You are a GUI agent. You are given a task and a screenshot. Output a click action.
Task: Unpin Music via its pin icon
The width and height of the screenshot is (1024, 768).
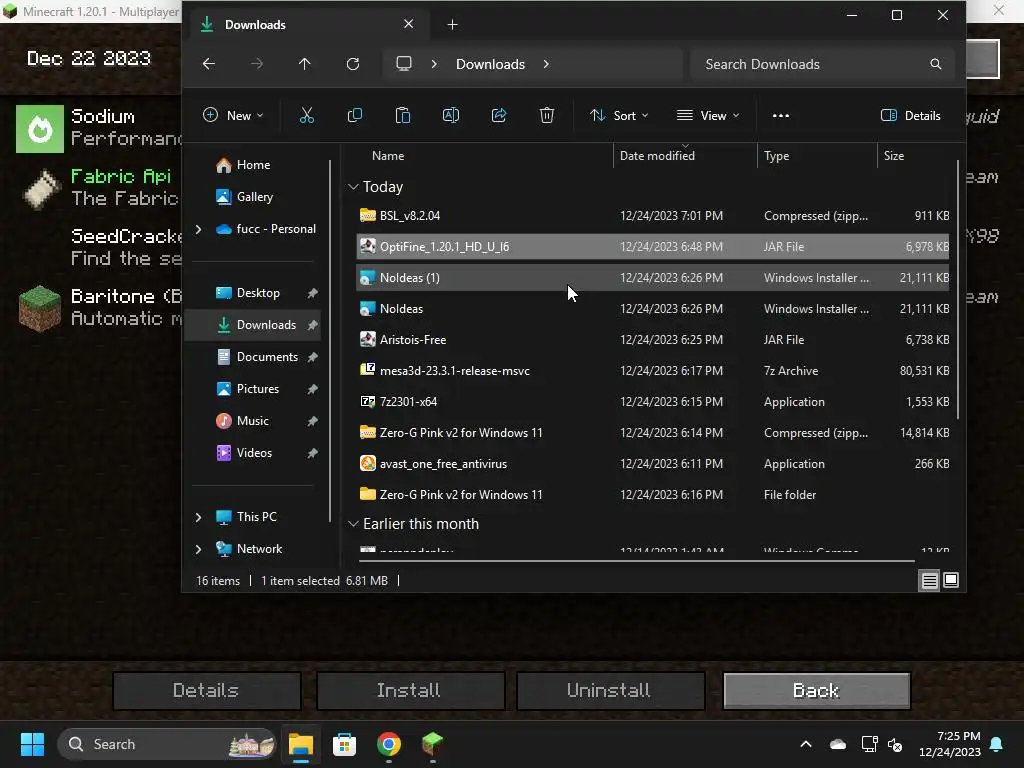312,421
